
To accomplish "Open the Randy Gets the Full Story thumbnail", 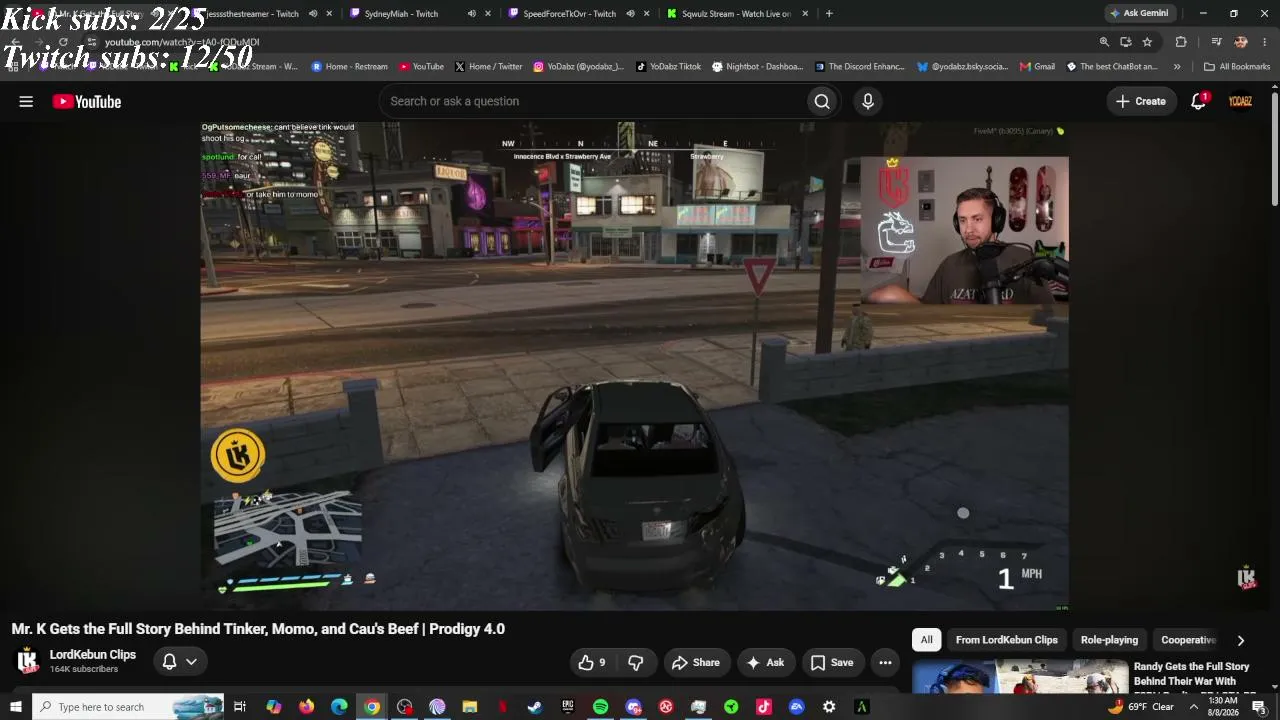I will 1020,676.
